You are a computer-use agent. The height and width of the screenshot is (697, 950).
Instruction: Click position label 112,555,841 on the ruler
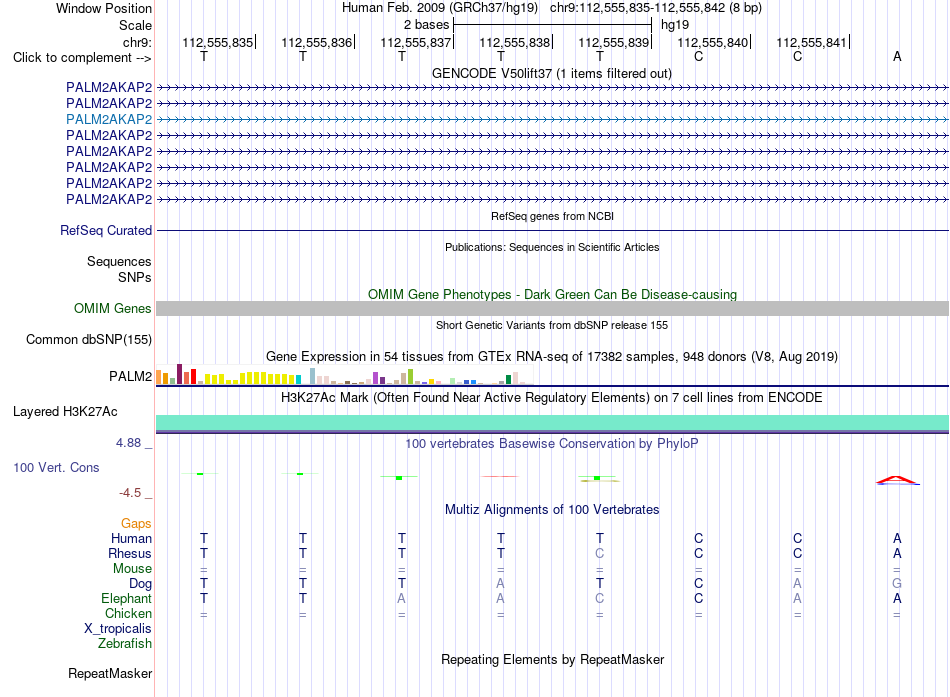pyautogui.click(x=812, y=42)
